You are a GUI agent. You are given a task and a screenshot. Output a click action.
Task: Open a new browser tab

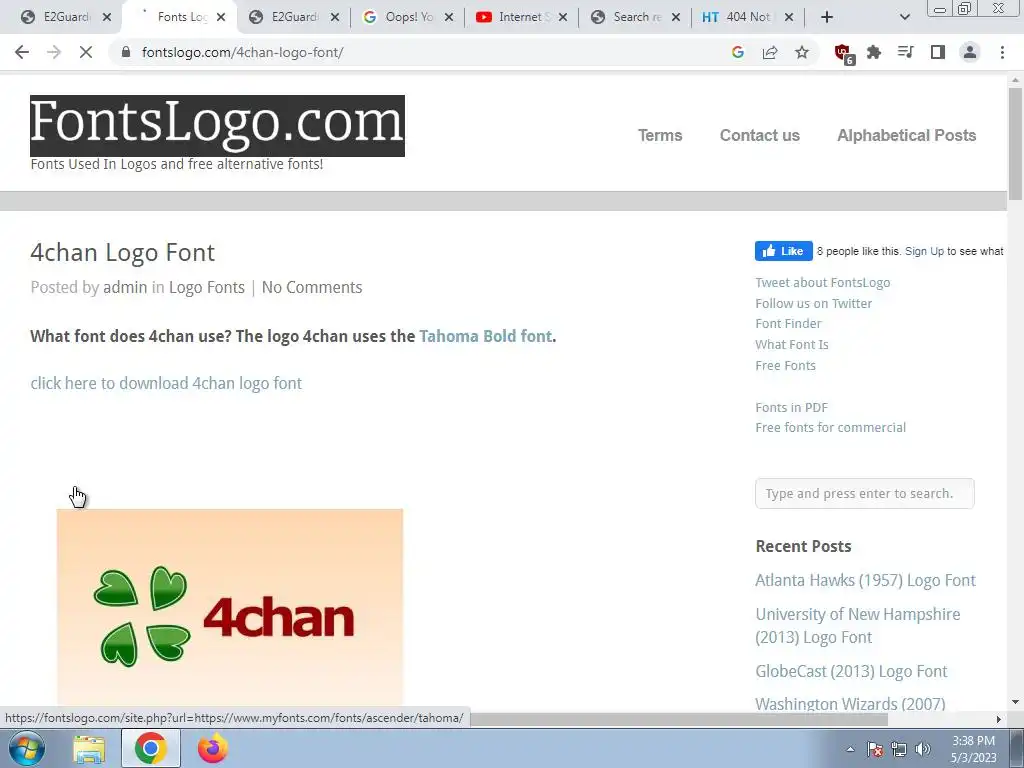[x=827, y=17]
